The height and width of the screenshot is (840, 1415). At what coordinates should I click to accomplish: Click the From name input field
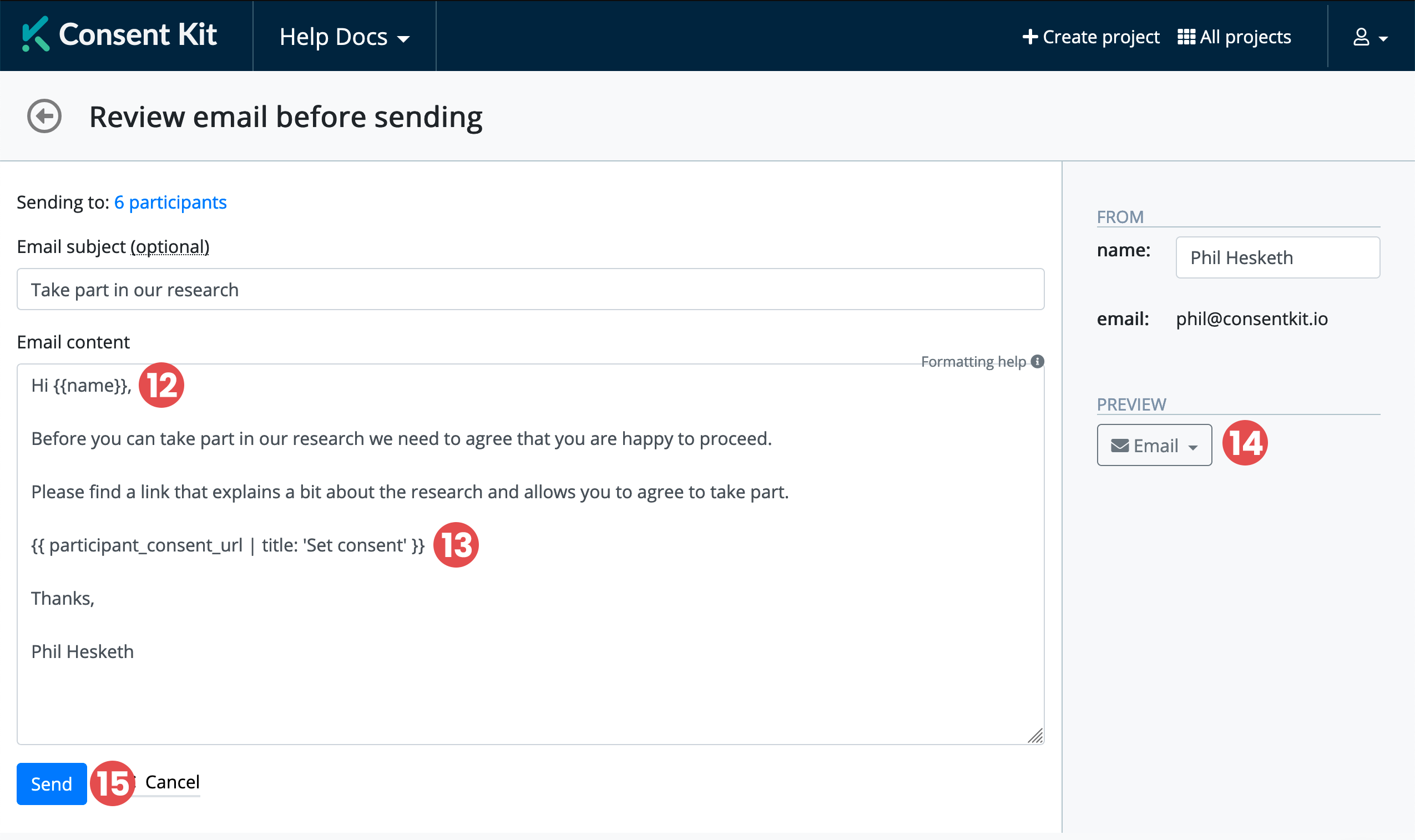(x=1277, y=257)
